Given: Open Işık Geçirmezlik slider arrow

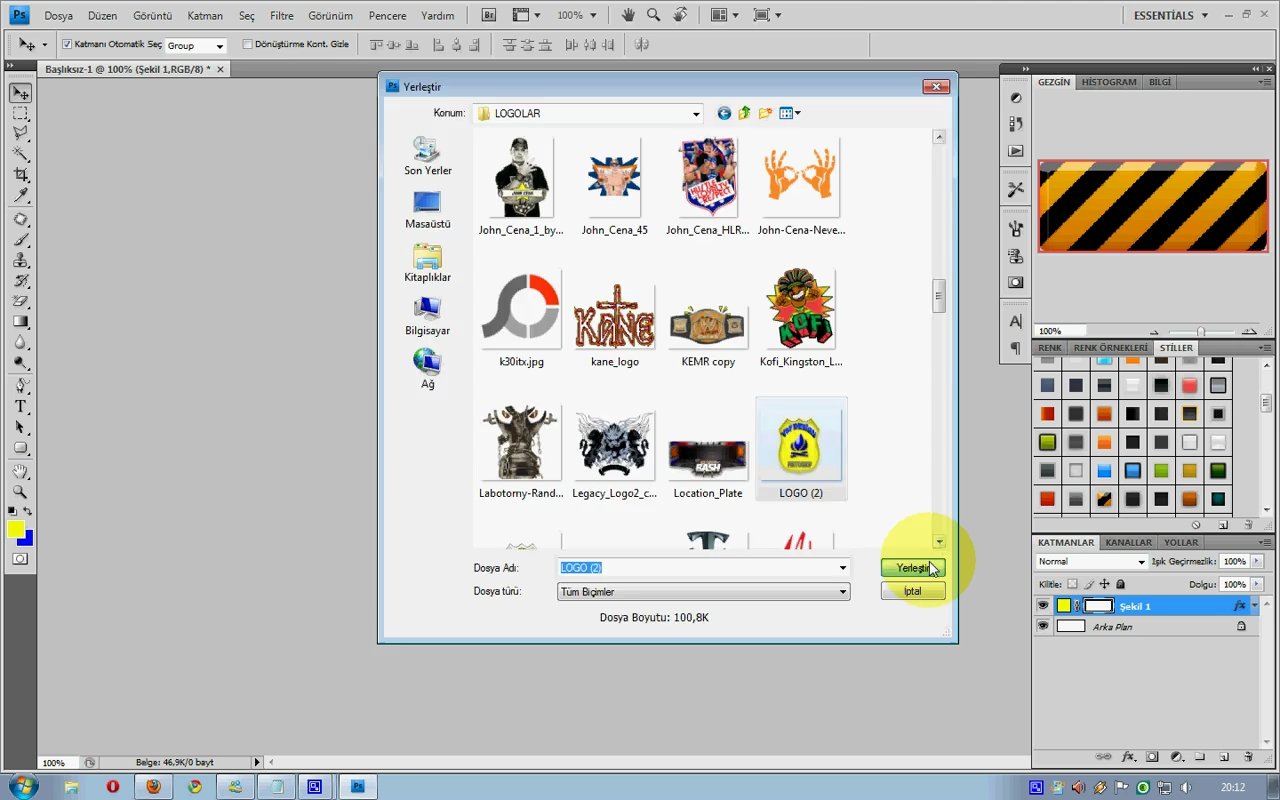Looking at the screenshot, I should 1257,562.
